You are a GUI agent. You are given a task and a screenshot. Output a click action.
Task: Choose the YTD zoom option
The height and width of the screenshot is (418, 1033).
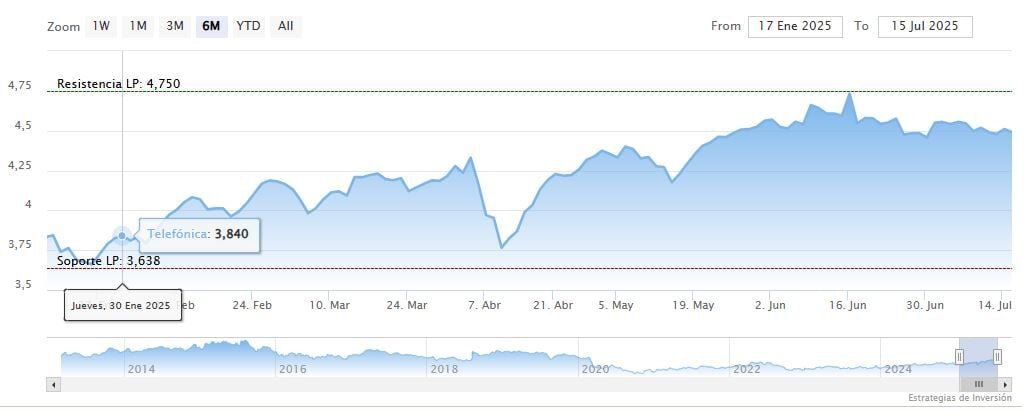[x=248, y=26]
